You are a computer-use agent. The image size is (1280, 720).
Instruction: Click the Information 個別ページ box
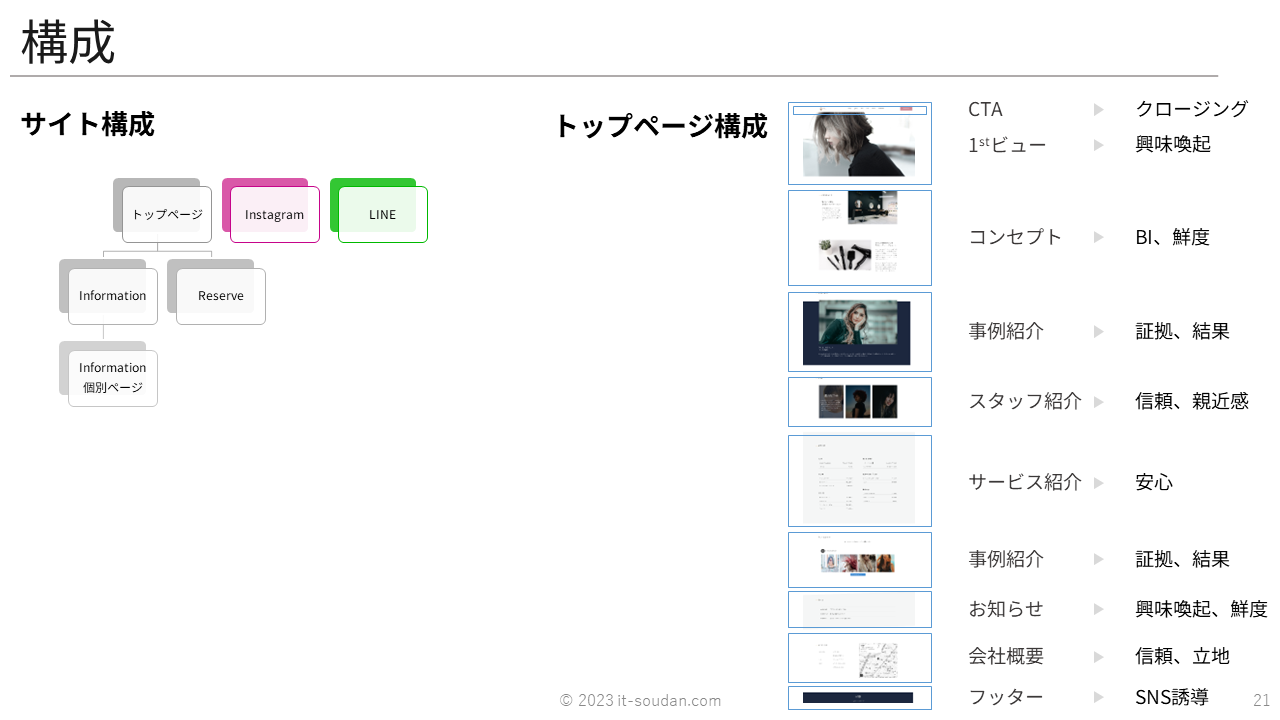click(113, 378)
